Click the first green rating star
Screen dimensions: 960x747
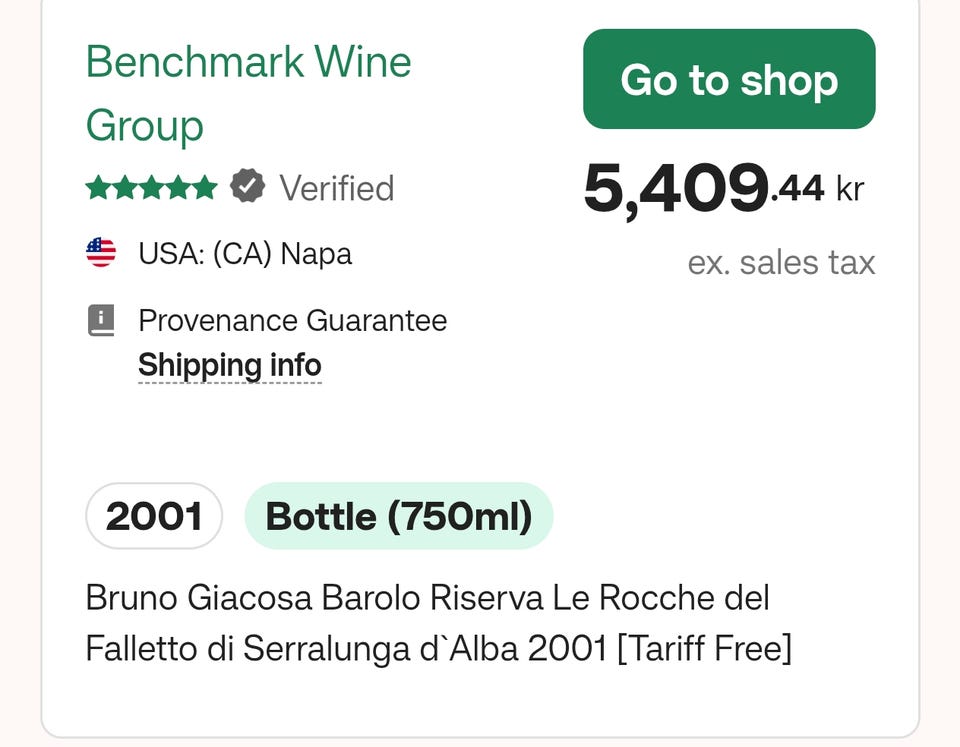pos(97,188)
